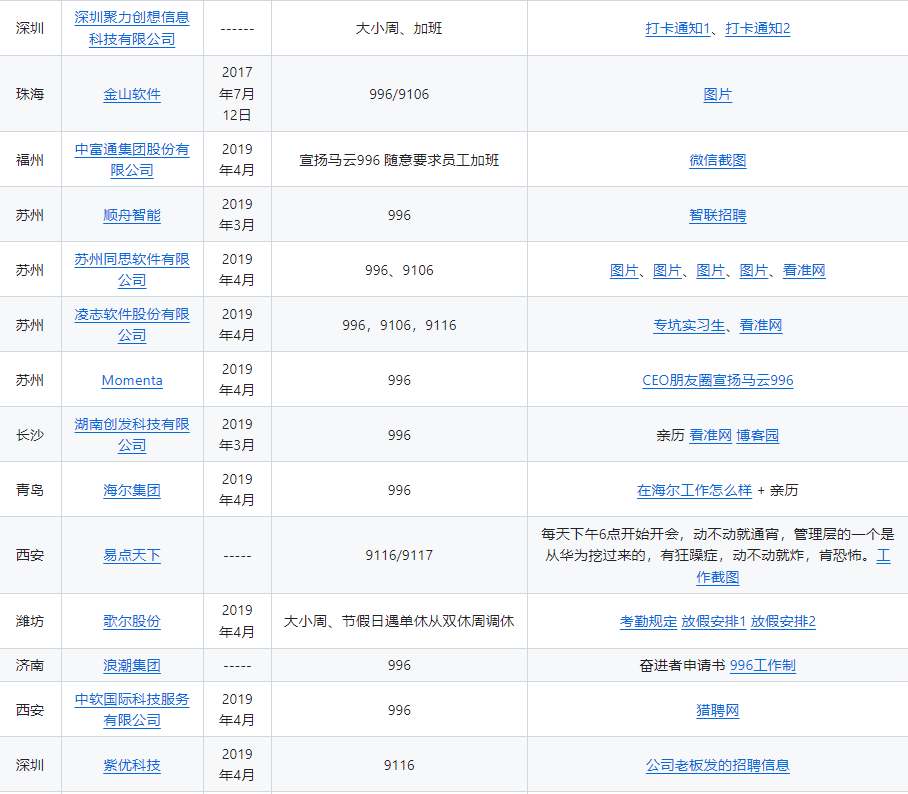
Task: Open the 公司老板发的招聘信息 link
Action: click(x=717, y=766)
